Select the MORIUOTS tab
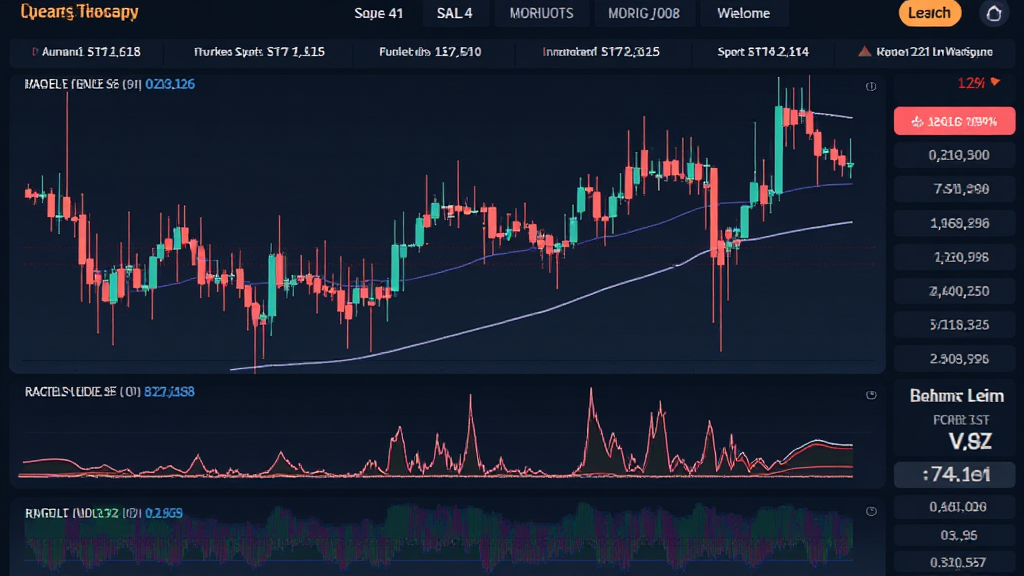1024x576 pixels. [541, 13]
